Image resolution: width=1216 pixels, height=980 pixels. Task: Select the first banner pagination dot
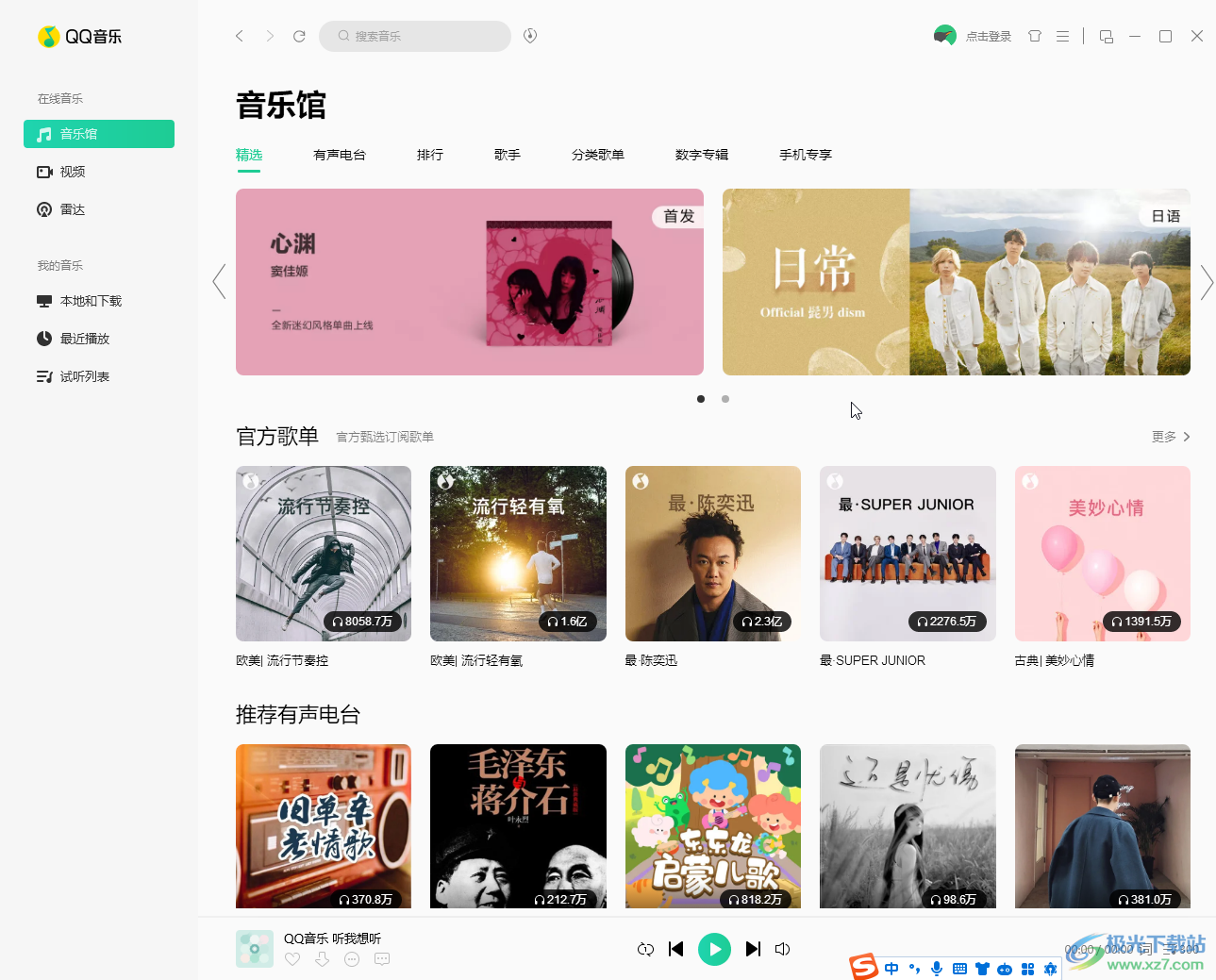click(x=701, y=399)
